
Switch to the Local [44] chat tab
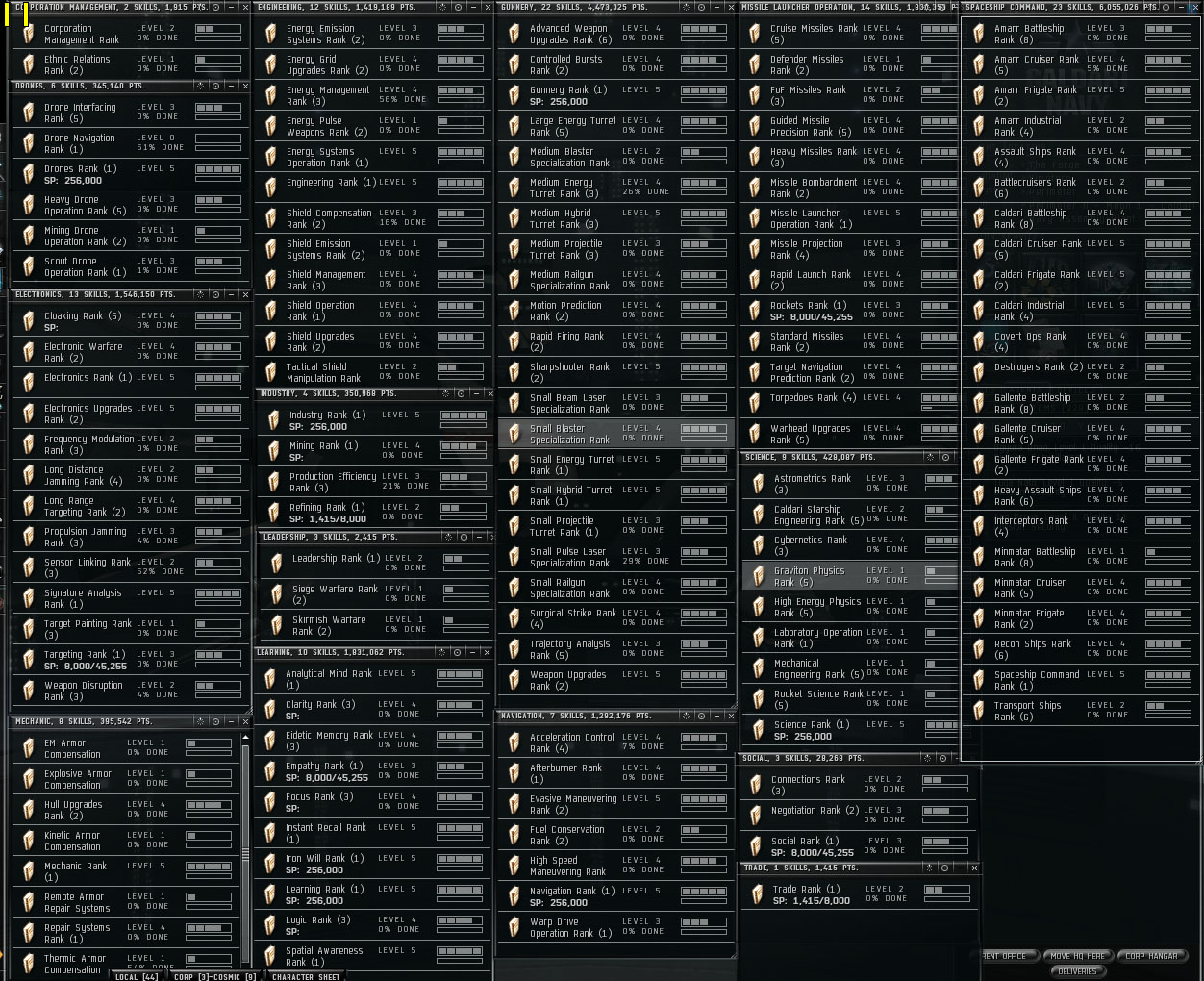(137, 976)
